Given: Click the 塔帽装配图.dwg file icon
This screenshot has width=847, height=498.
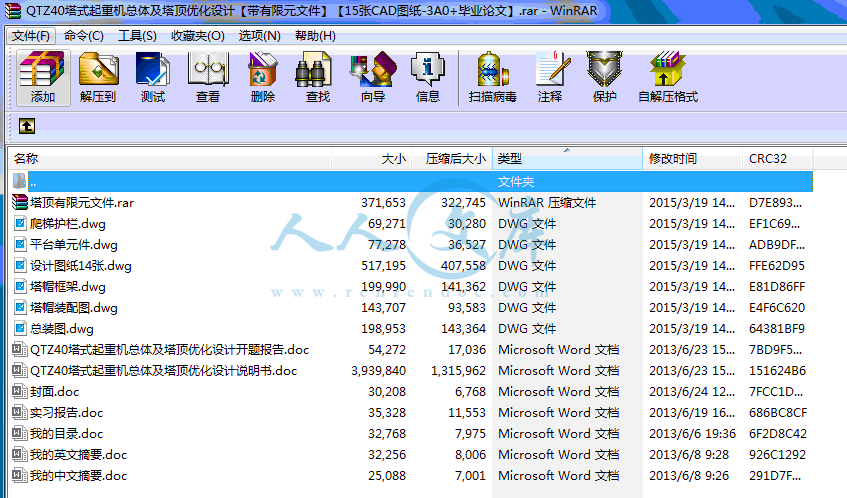Looking at the screenshot, I should pos(20,307).
